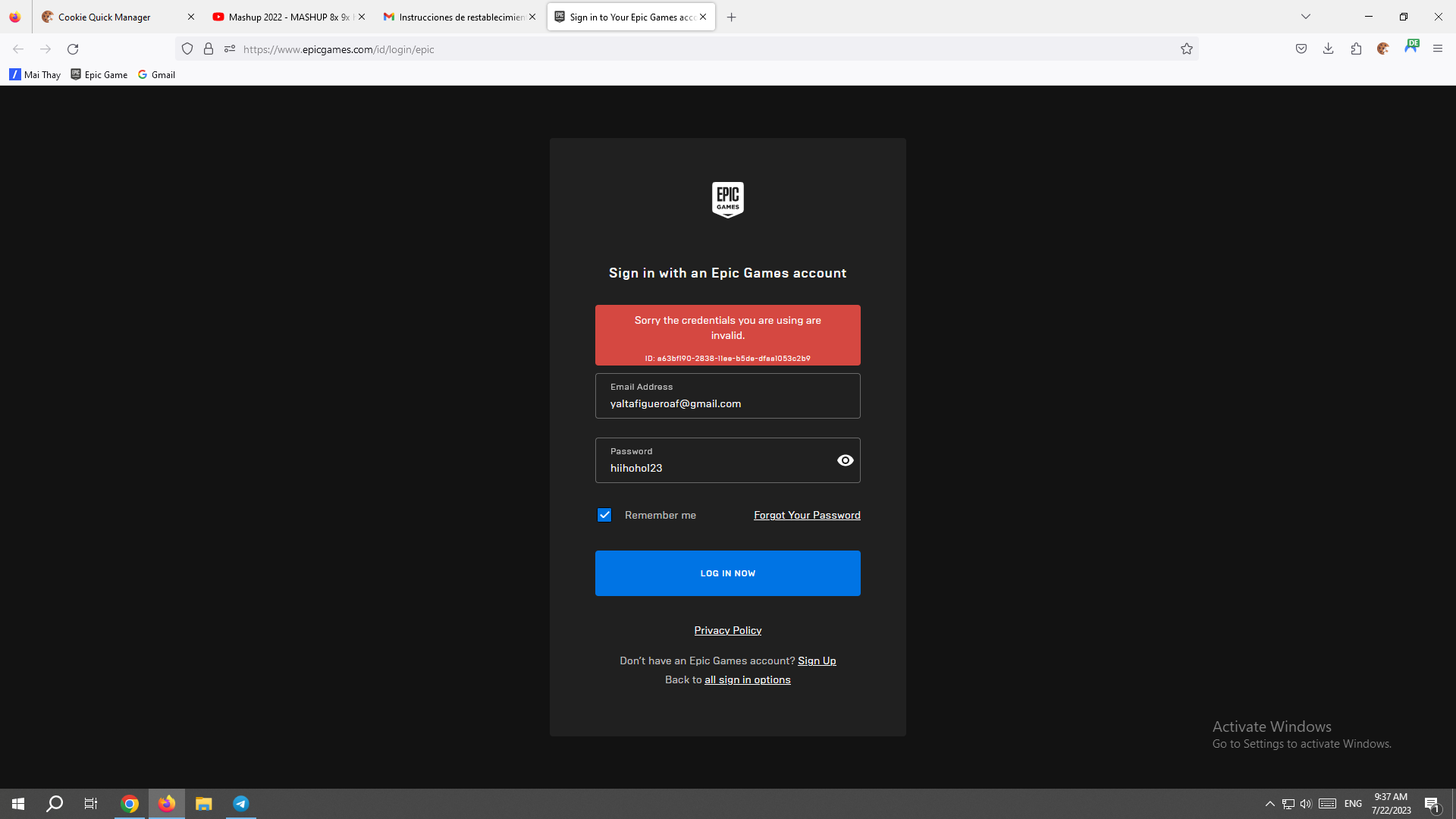This screenshot has width=1456, height=819.
Task: Bookmark this page with the star icon
Action: pos(1187,49)
